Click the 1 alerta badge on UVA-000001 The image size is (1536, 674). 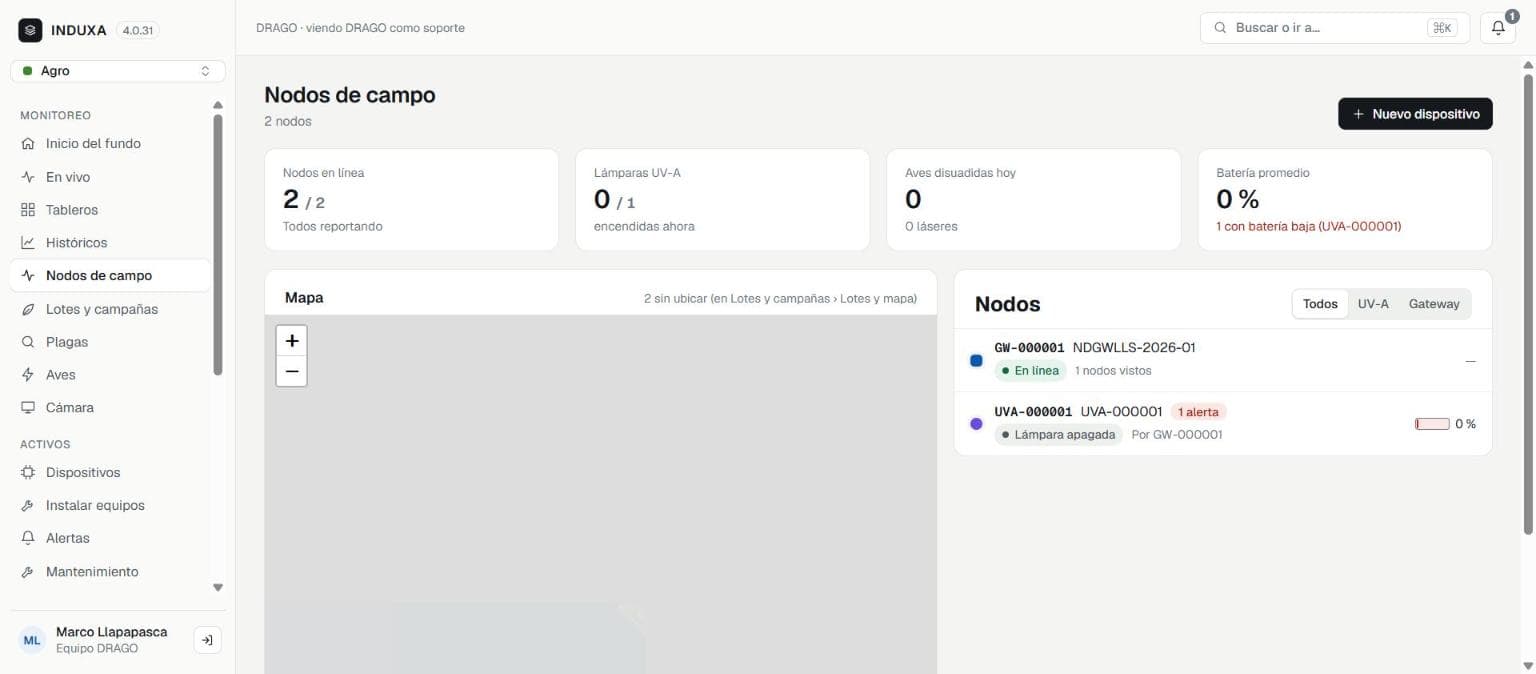[x=1198, y=412]
